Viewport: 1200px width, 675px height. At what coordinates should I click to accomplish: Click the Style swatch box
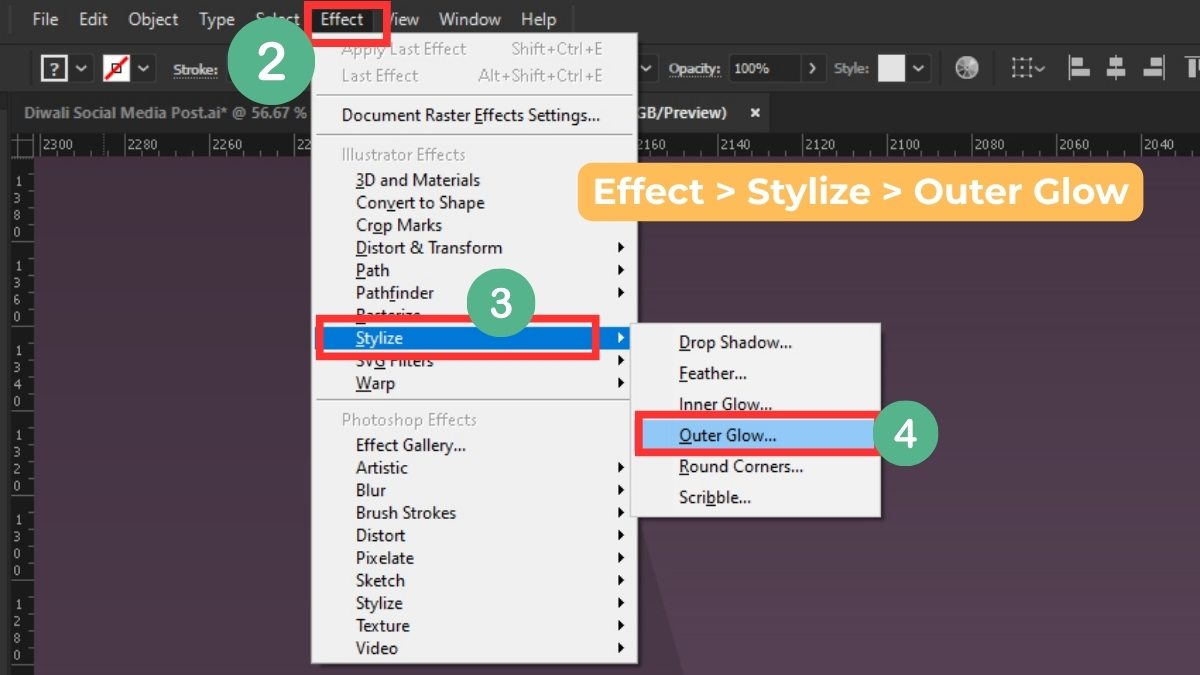pyautogui.click(x=891, y=69)
